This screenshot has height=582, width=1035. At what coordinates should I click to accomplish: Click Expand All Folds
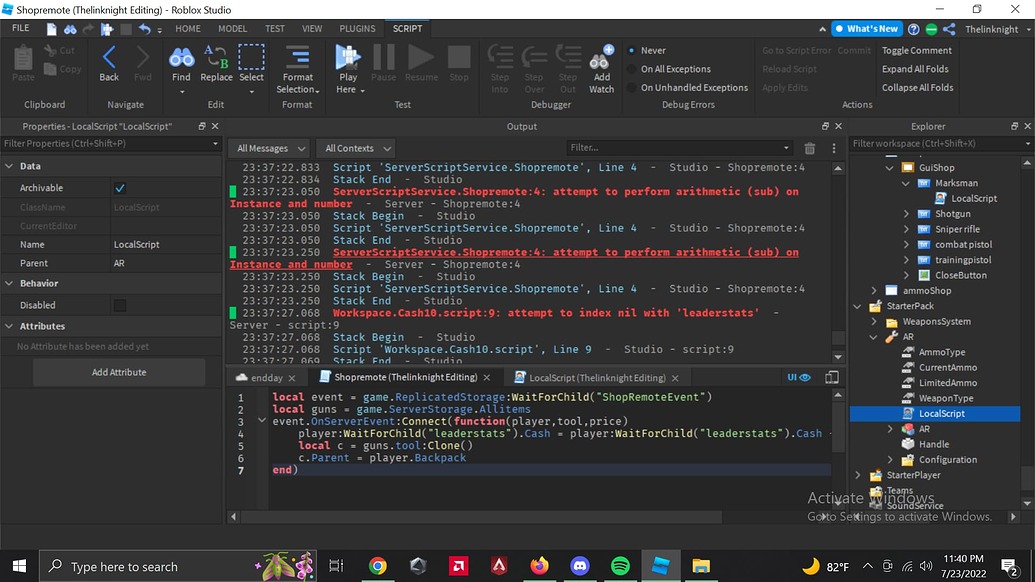click(x=915, y=69)
